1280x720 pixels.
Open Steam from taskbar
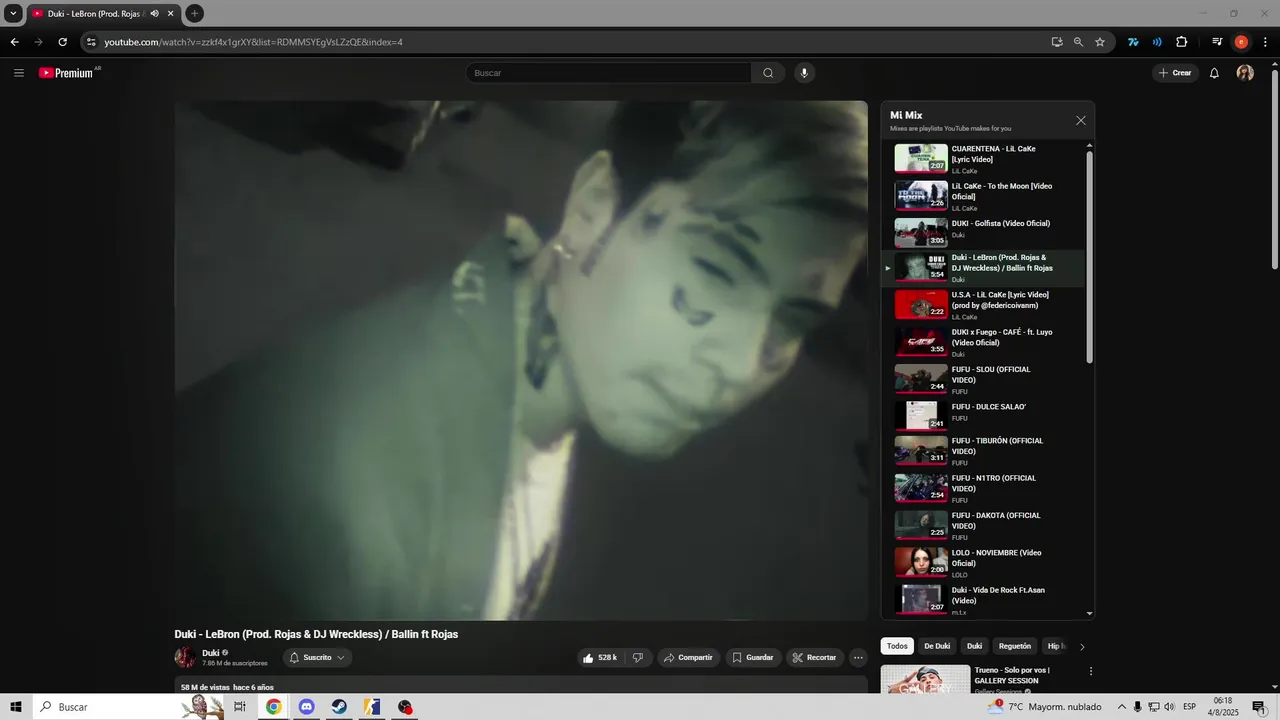point(340,707)
